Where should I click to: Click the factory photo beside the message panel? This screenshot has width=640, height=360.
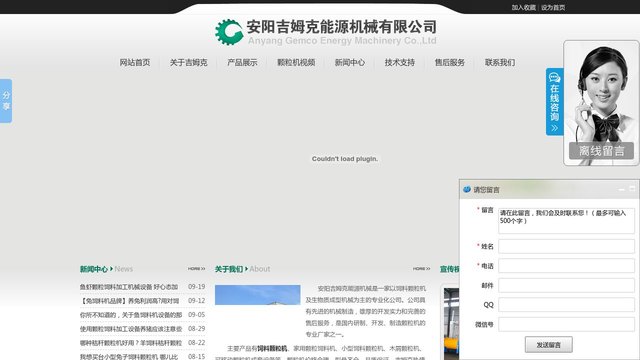pos(451,324)
